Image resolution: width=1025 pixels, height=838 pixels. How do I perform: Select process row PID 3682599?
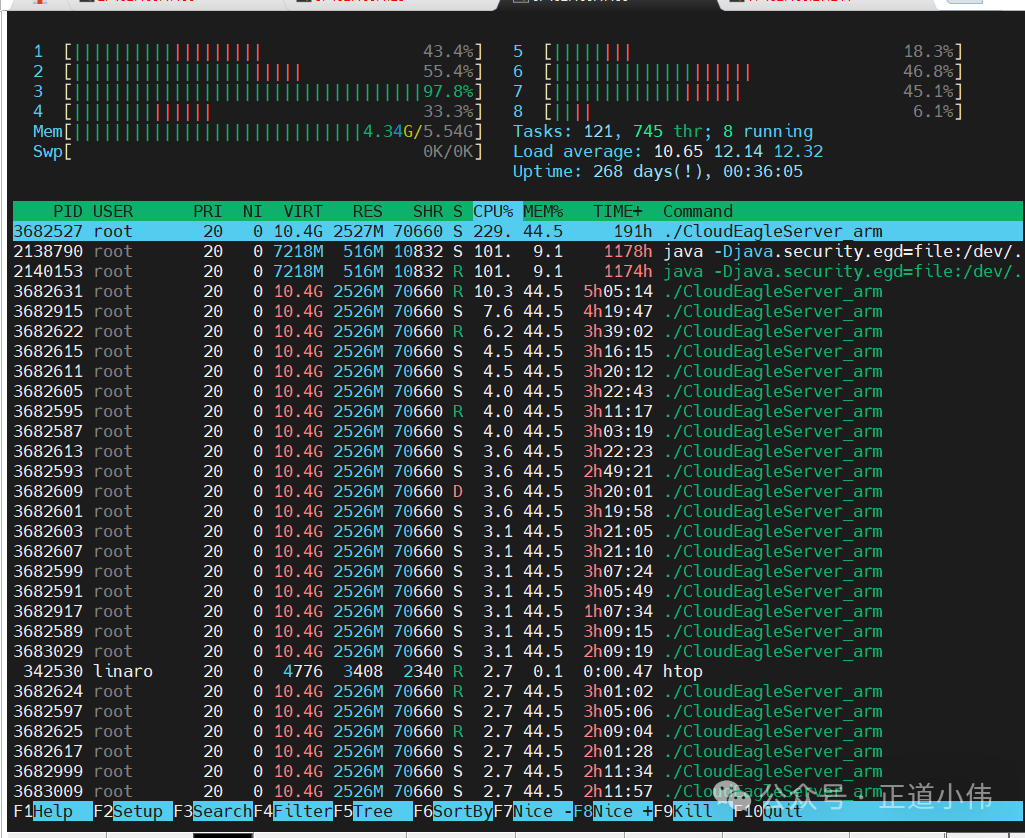click(518, 571)
